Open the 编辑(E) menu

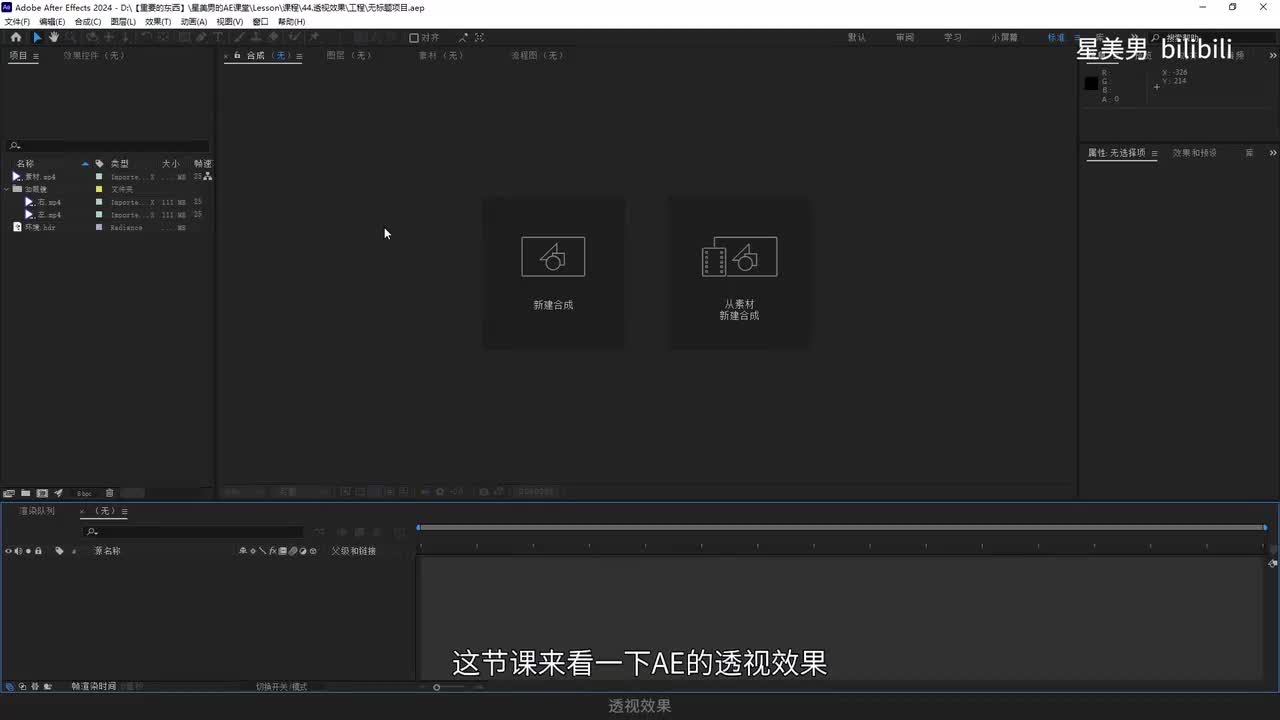pyautogui.click(x=52, y=21)
